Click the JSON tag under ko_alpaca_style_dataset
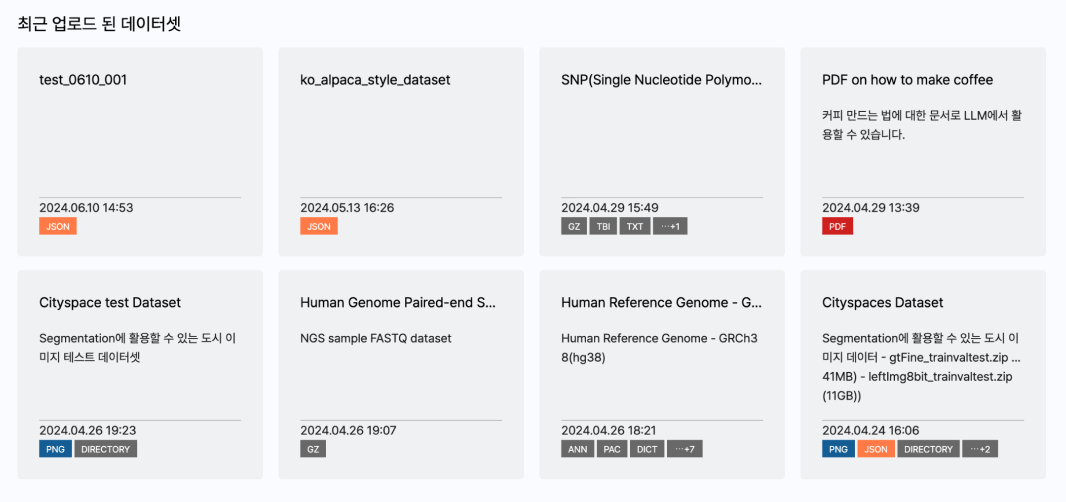 (319, 227)
